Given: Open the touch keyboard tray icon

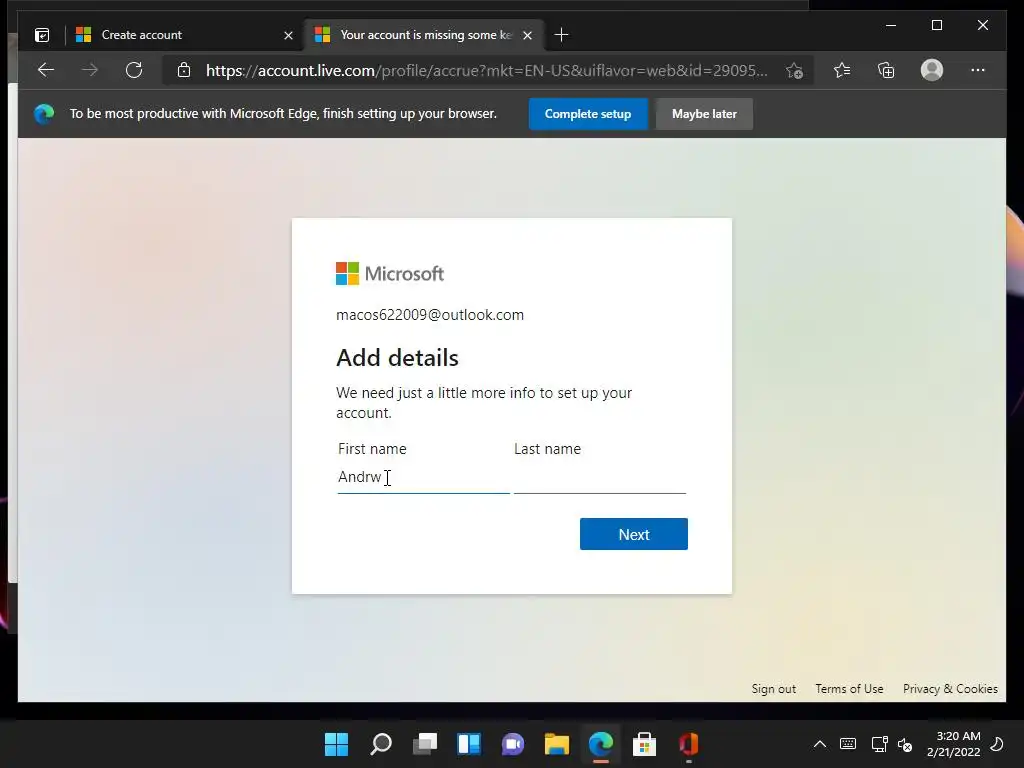Looking at the screenshot, I should (x=848, y=744).
